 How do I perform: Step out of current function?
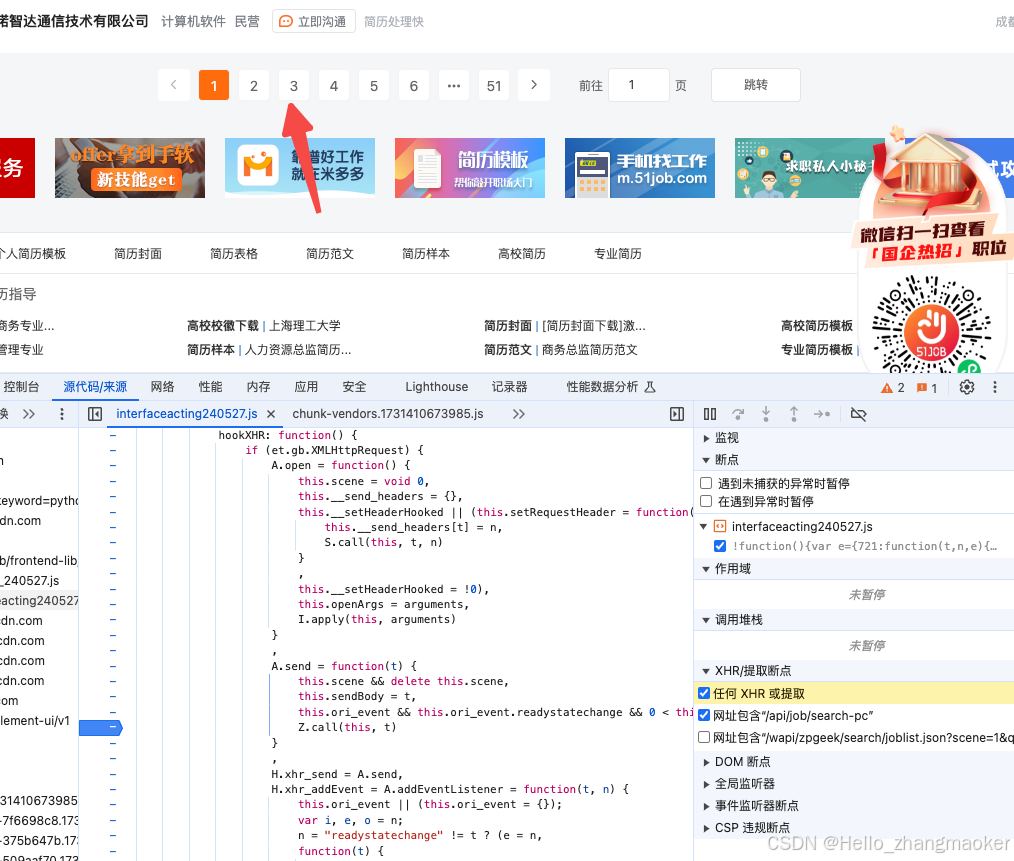tap(793, 414)
